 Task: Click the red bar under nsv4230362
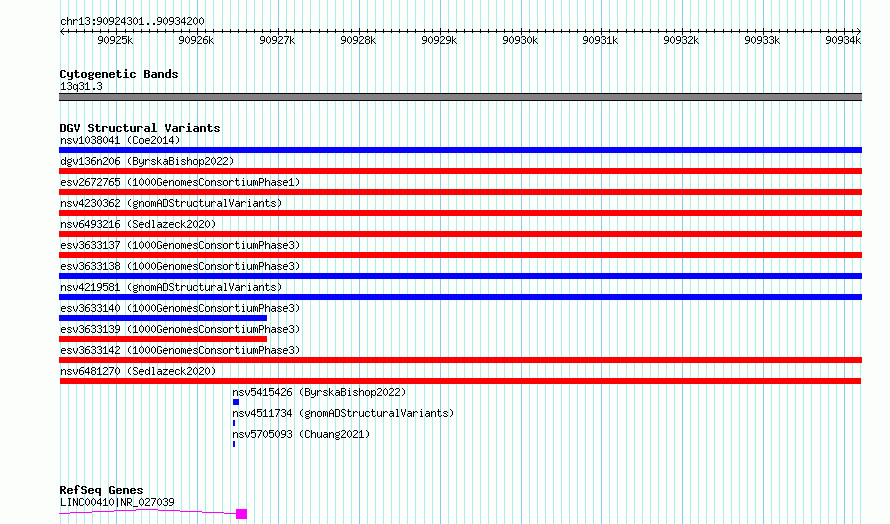pyautogui.click(x=460, y=213)
